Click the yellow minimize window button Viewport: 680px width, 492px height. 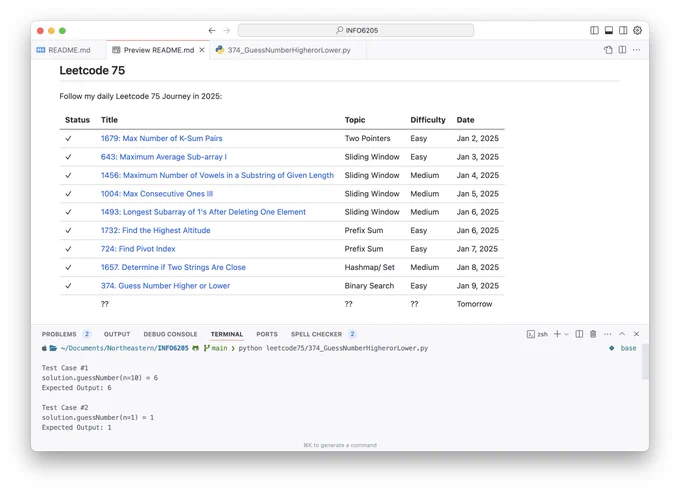point(51,31)
